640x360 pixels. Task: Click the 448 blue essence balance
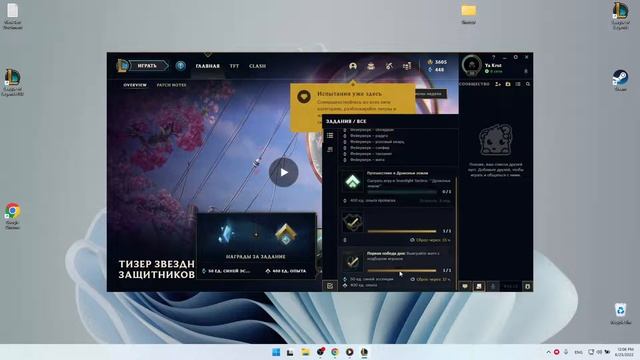tap(436, 70)
